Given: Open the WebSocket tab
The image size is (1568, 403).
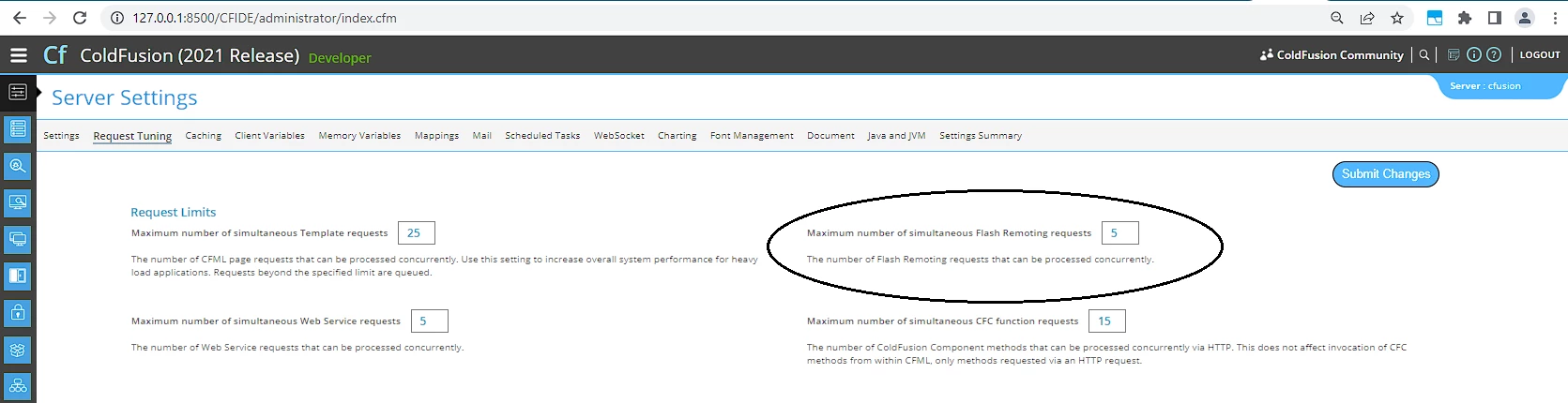Looking at the screenshot, I should coord(619,136).
